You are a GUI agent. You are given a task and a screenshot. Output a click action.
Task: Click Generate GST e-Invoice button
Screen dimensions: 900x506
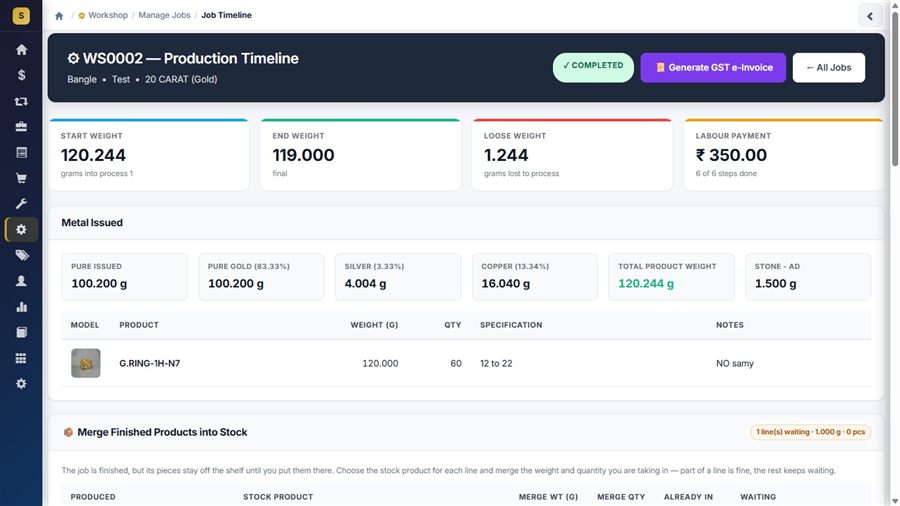713,68
